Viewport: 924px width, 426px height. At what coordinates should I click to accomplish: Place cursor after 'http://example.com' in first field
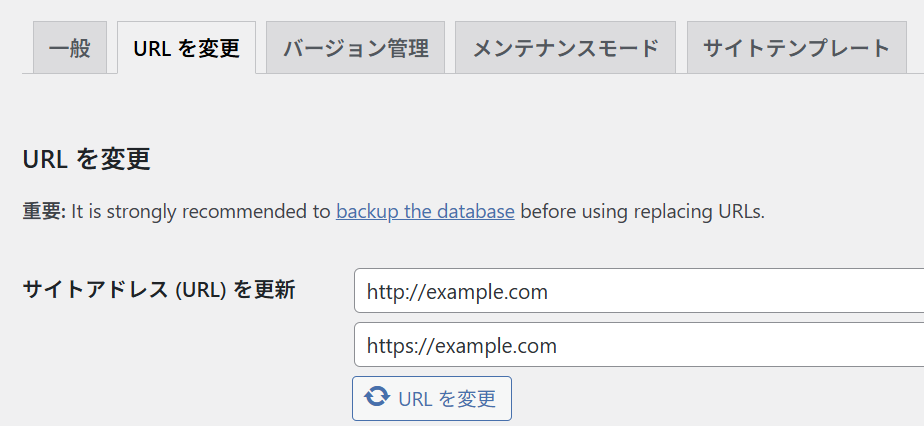point(549,292)
